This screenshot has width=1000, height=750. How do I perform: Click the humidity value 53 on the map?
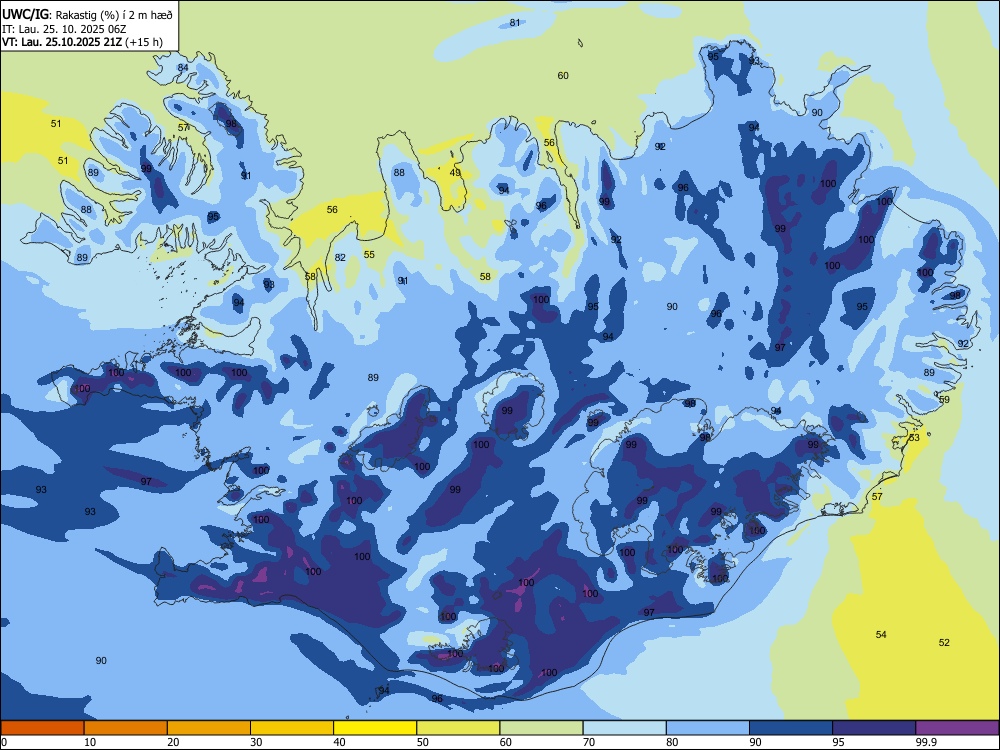[915, 438]
